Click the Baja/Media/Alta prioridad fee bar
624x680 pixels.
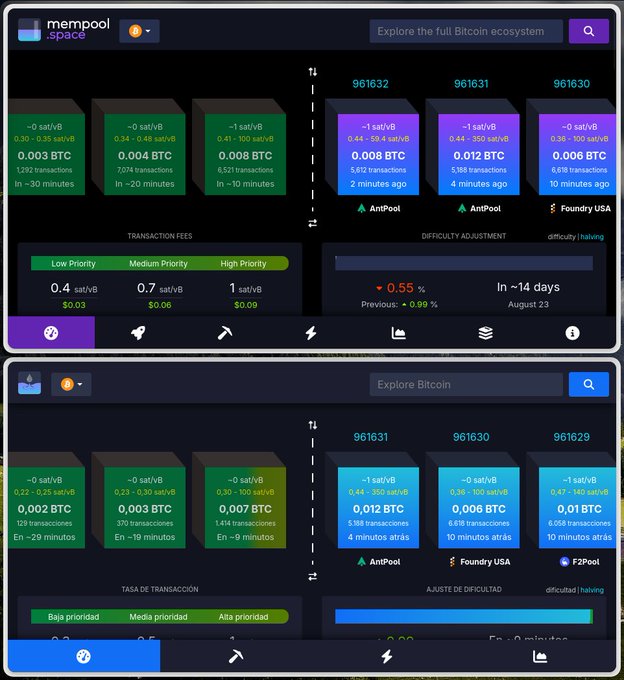pos(160,617)
